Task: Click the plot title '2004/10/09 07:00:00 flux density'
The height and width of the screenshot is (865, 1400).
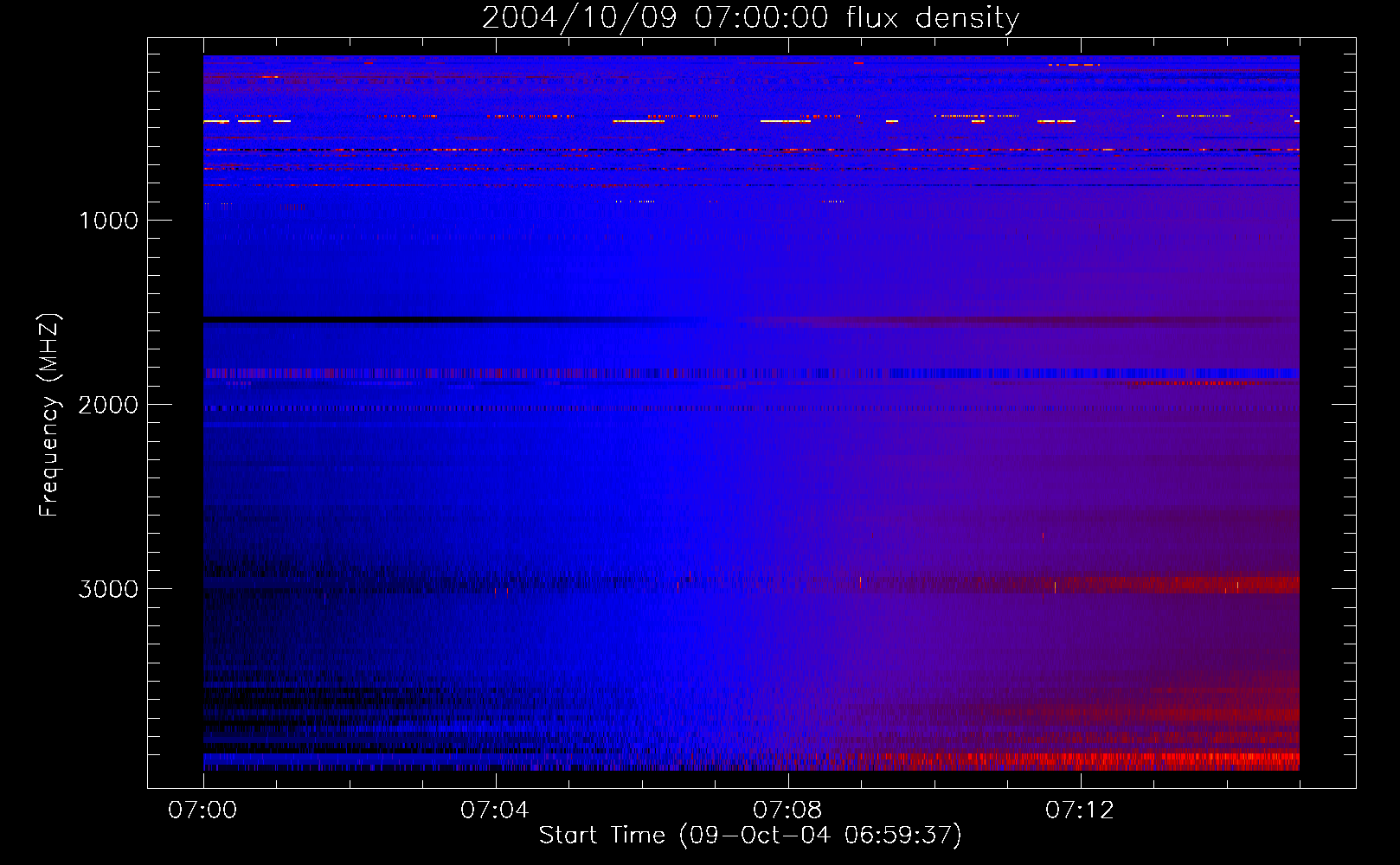Action: pyautogui.click(x=750, y=17)
